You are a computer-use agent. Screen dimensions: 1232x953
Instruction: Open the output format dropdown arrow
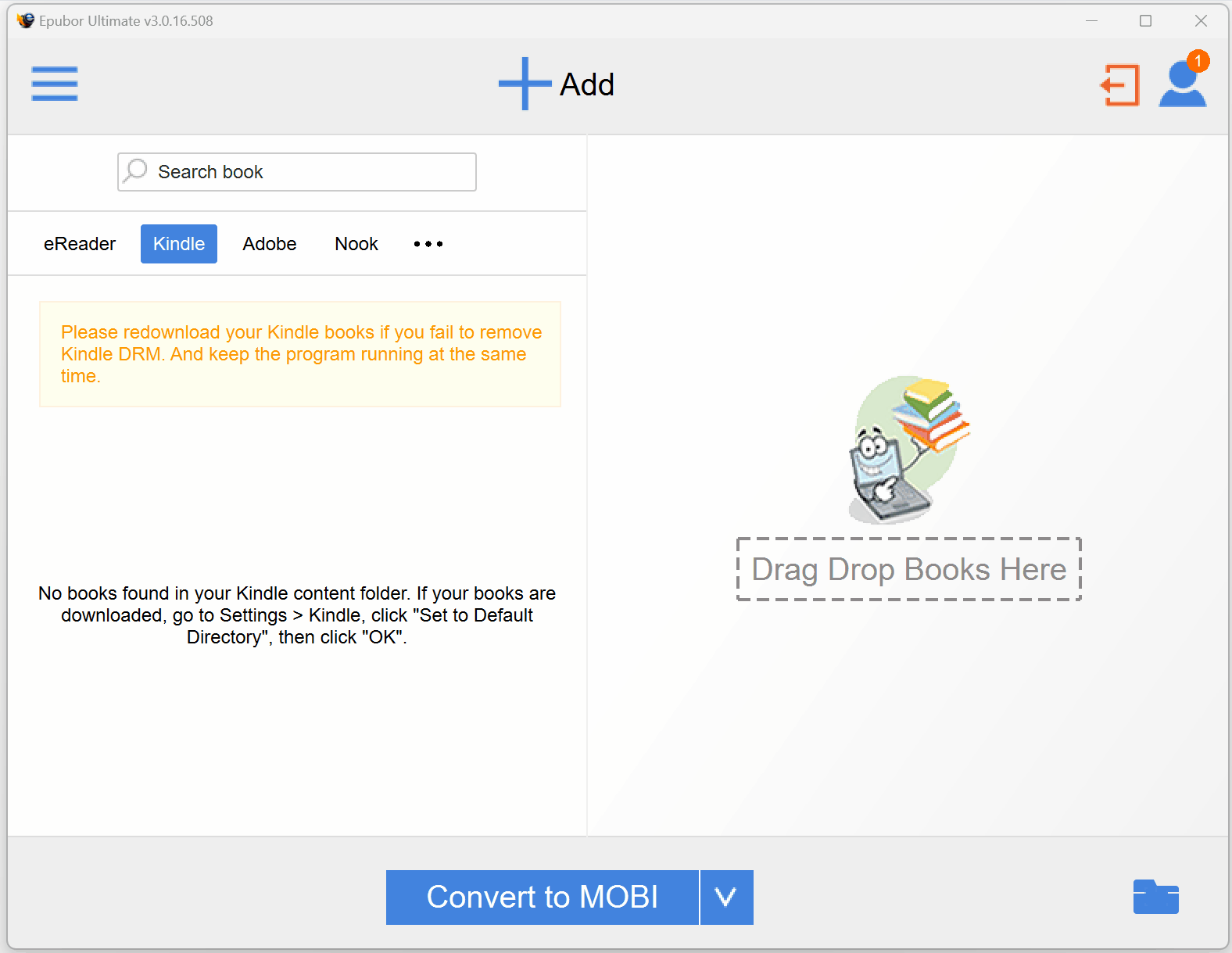click(x=726, y=897)
